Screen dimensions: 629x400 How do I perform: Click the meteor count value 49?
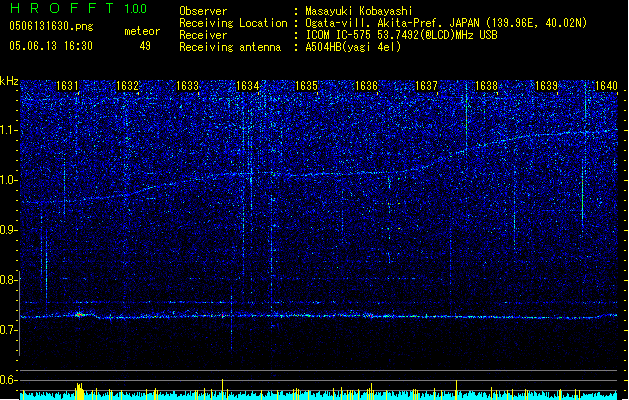(145, 46)
